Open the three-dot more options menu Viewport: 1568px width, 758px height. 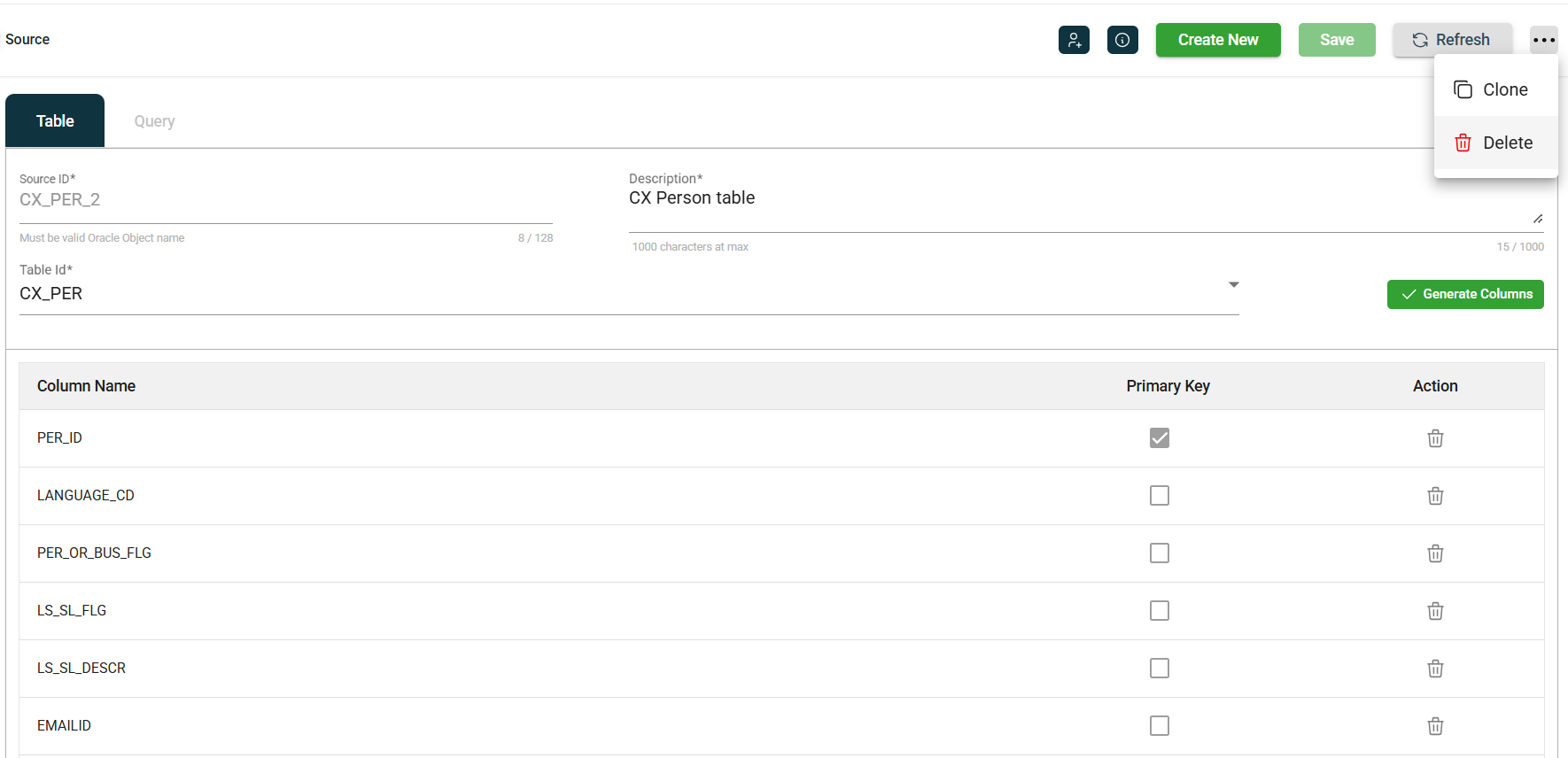(1543, 40)
